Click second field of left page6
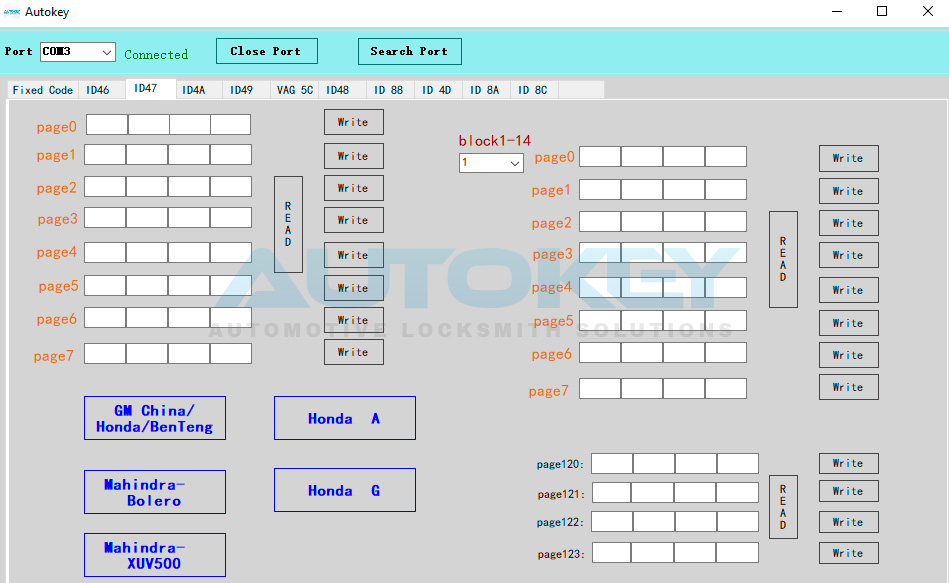This screenshot has width=949, height=583. tap(147, 318)
